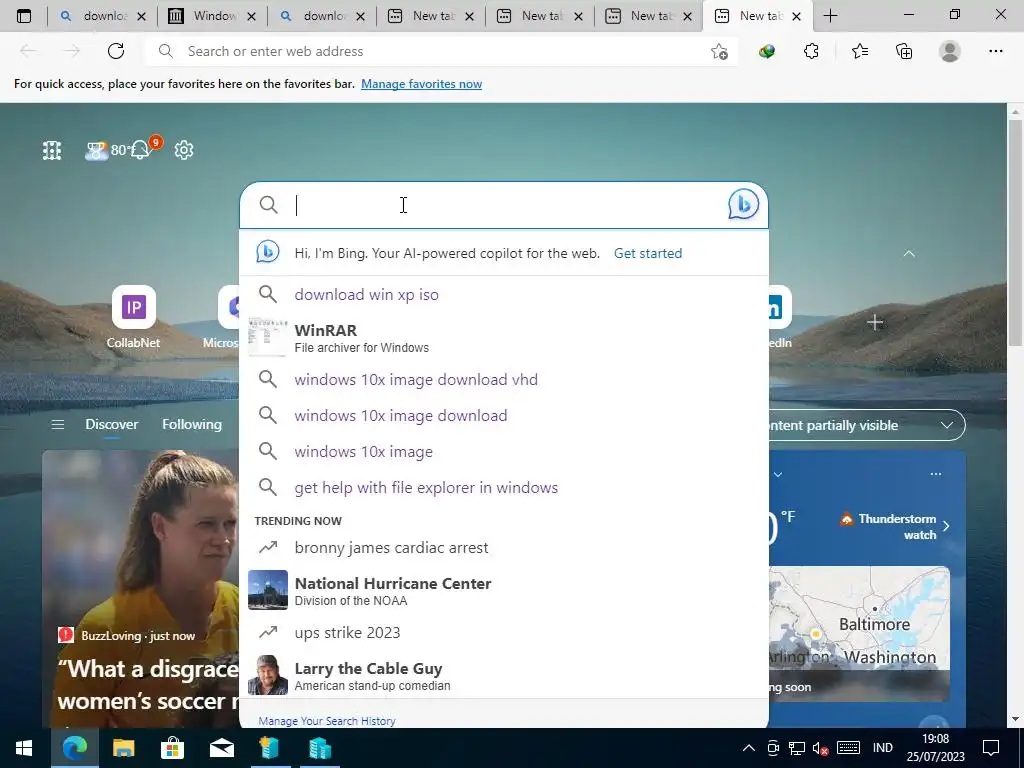Screen dimensions: 1024x768
Task: Open the app launcher grid icon
Action: [x=52, y=150]
